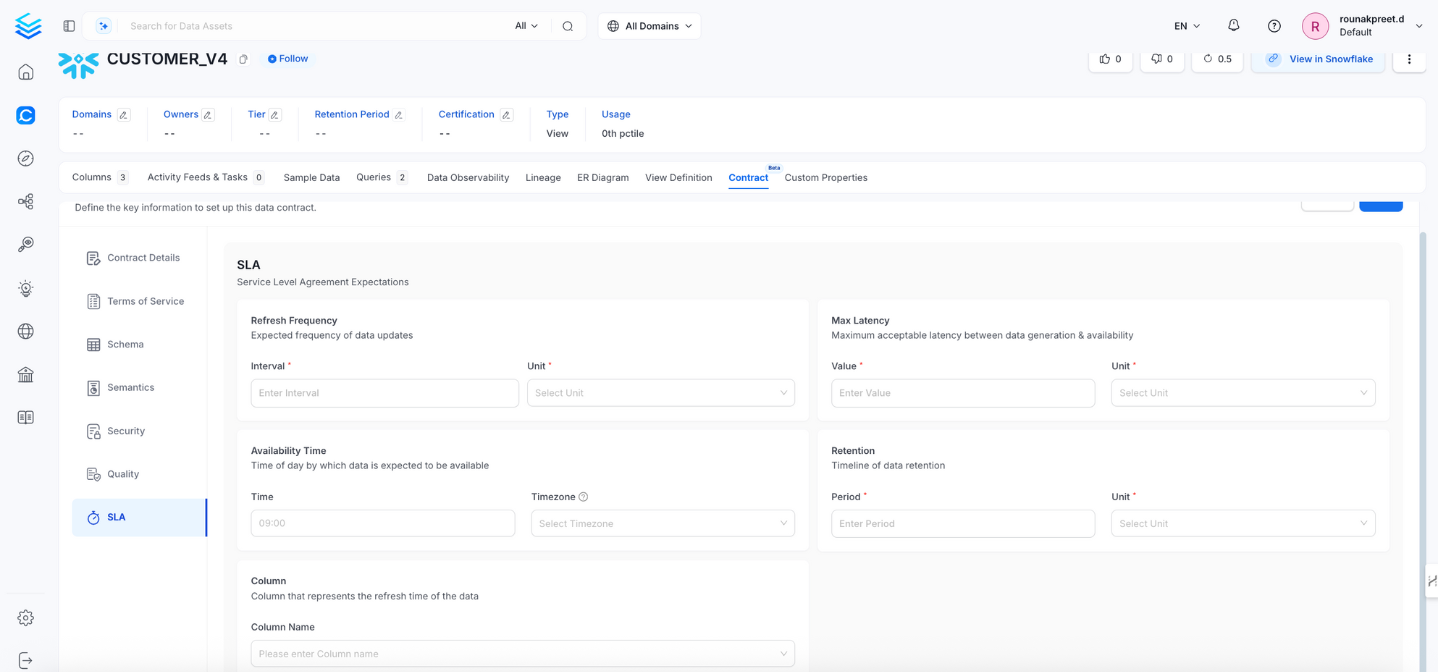
Task: Select Quality in contract sidebar
Action: coord(123,474)
